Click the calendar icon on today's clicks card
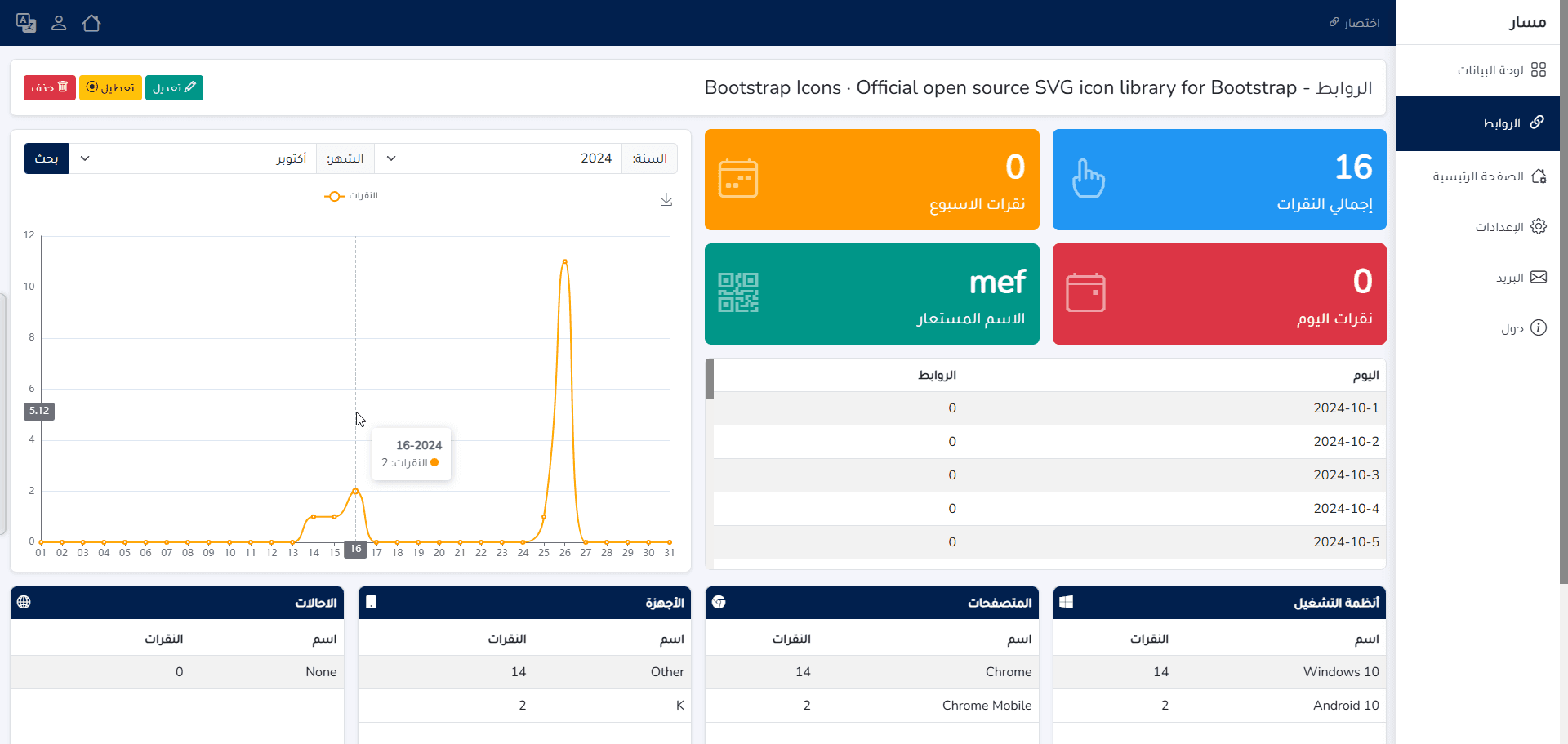The image size is (1568, 744). (1085, 292)
